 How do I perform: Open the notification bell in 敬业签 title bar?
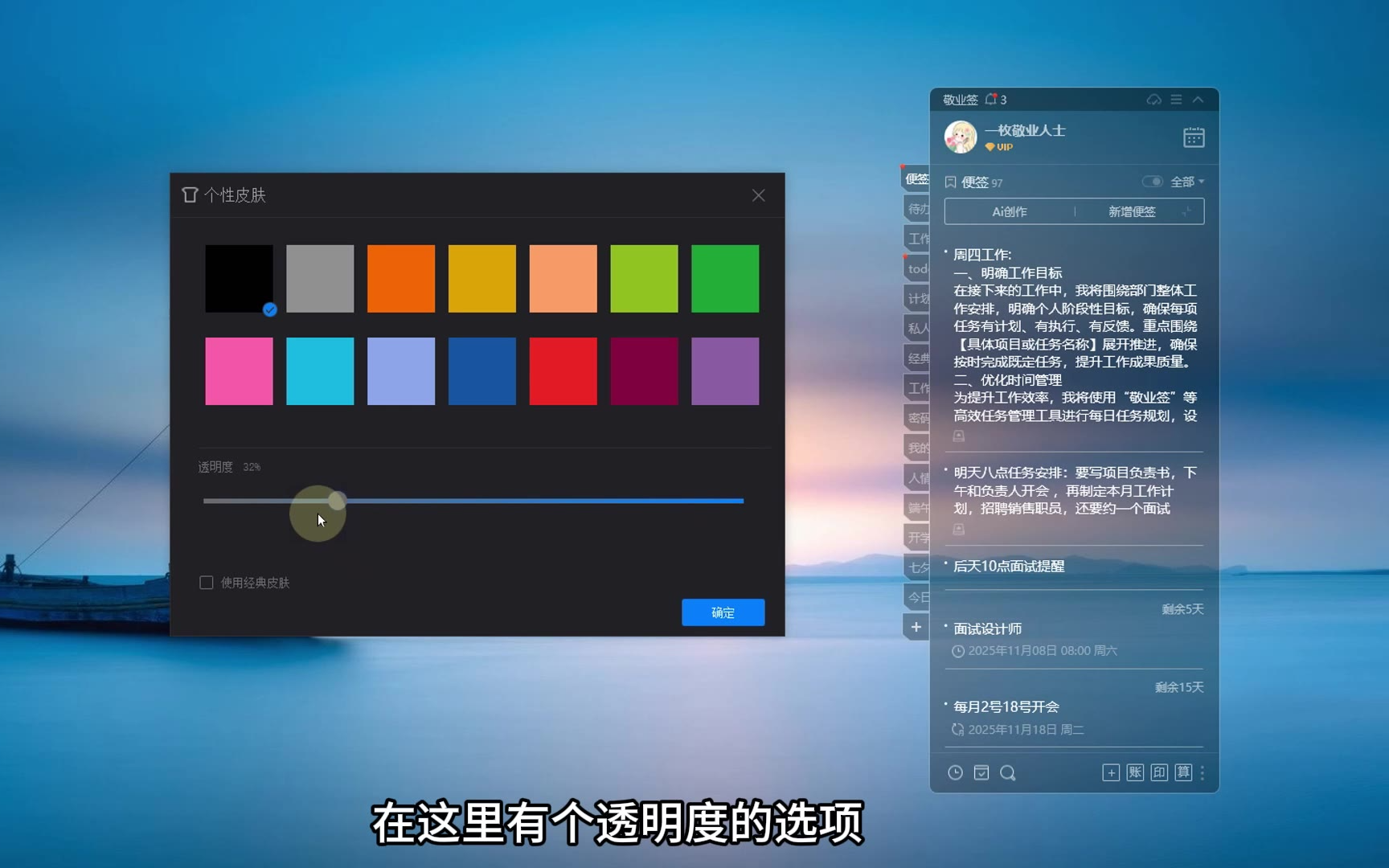[991, 100]
